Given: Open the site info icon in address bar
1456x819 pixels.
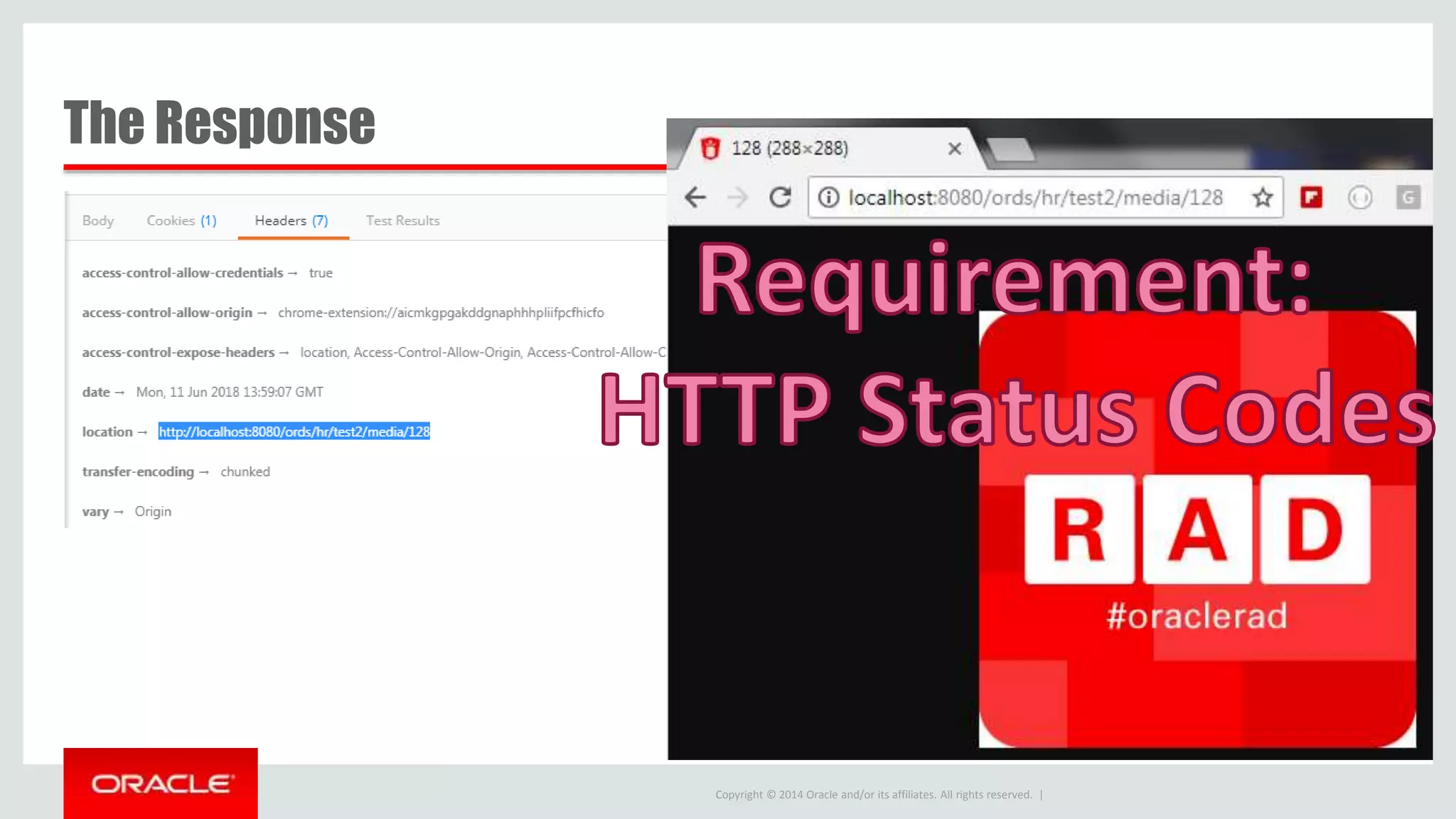Looking at the screenshot, I should pyautogui.click(x=828, y=197).
